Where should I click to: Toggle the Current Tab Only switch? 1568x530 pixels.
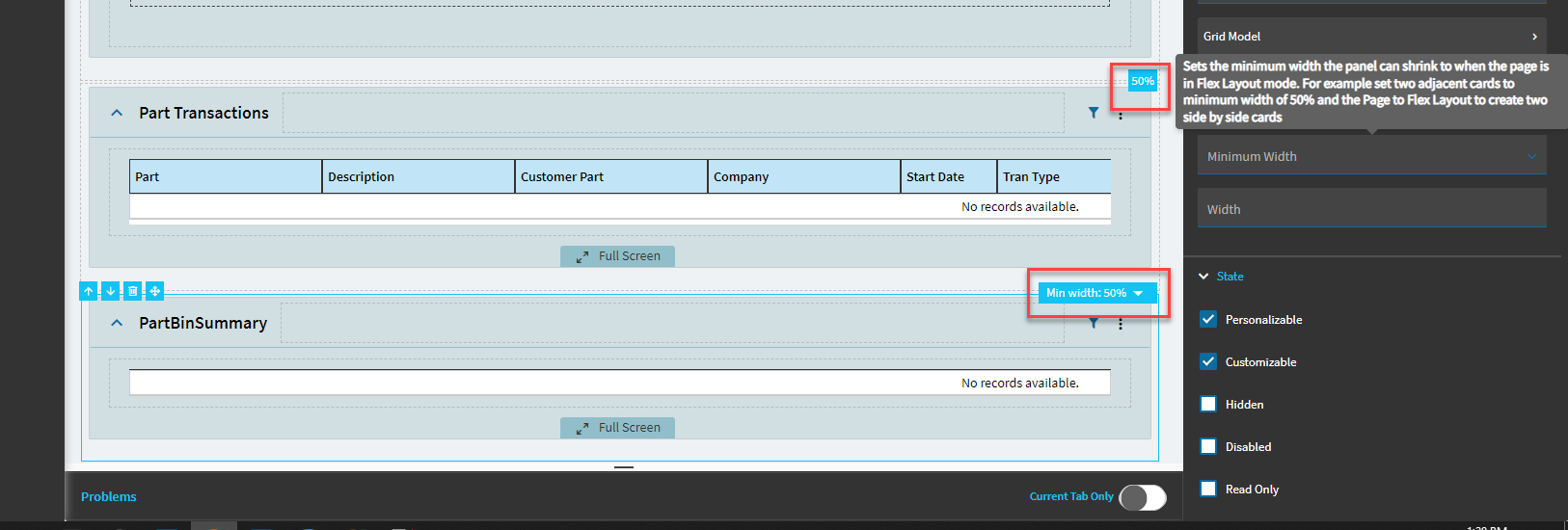pyautogui.click(x=1143, y=497)
